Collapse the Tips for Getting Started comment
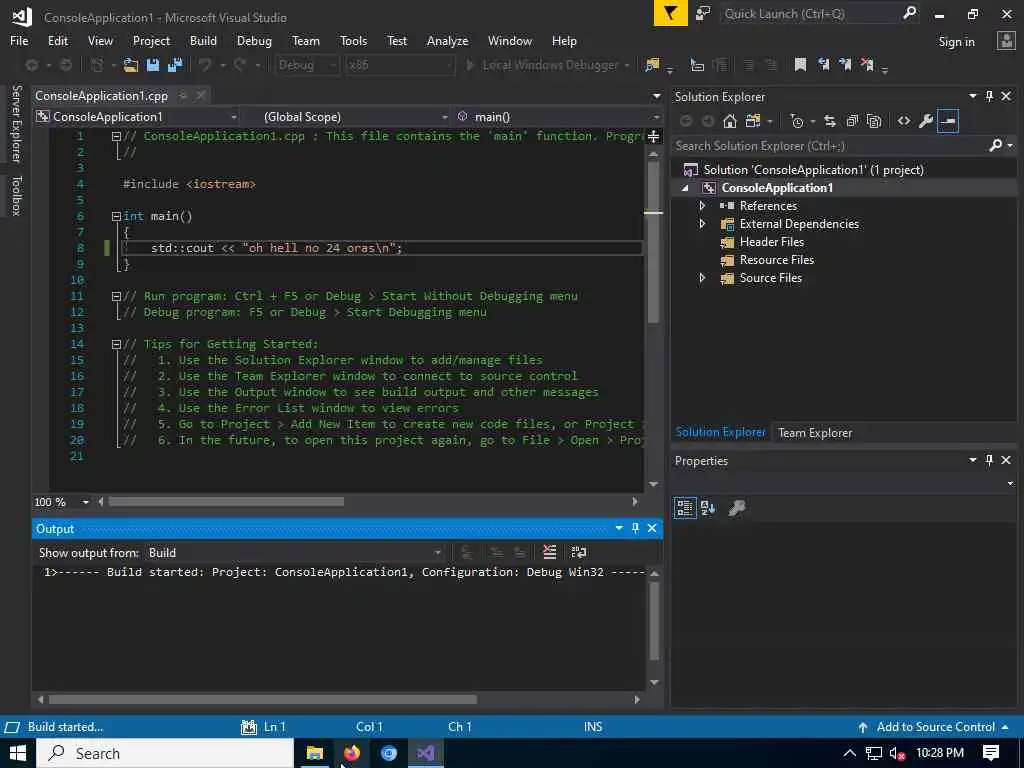Image resolution: width=1024 pixels, height=768 pixels. (116, 344)
